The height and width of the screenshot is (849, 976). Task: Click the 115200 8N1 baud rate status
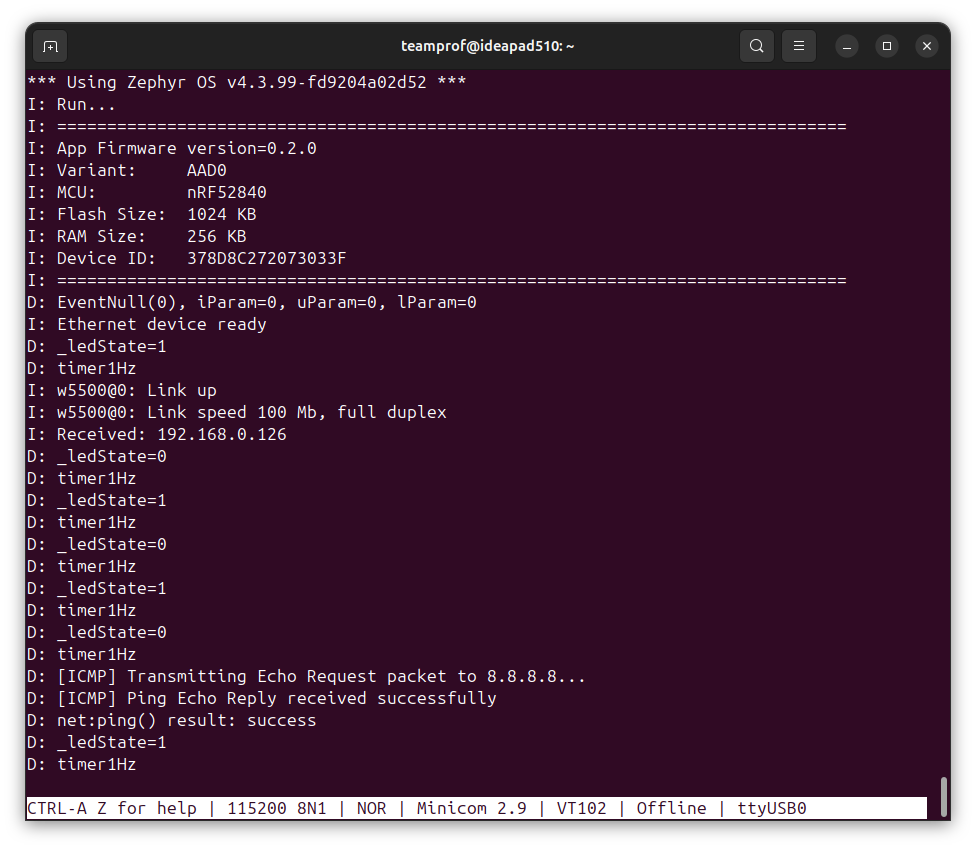point(276,808)
